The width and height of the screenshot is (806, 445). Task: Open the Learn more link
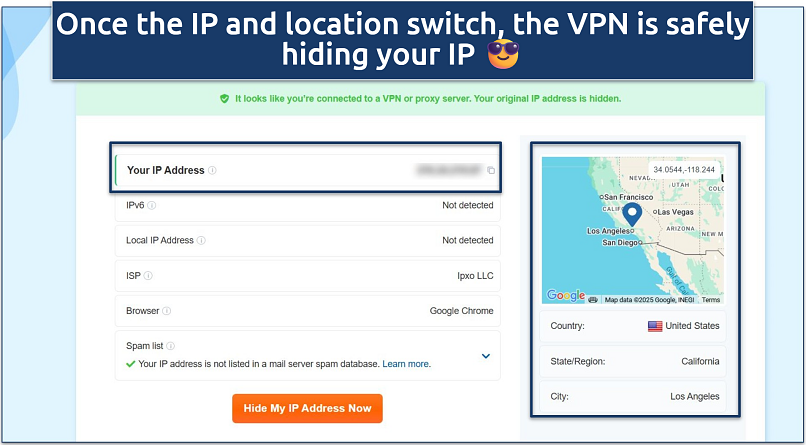[406, 364]
